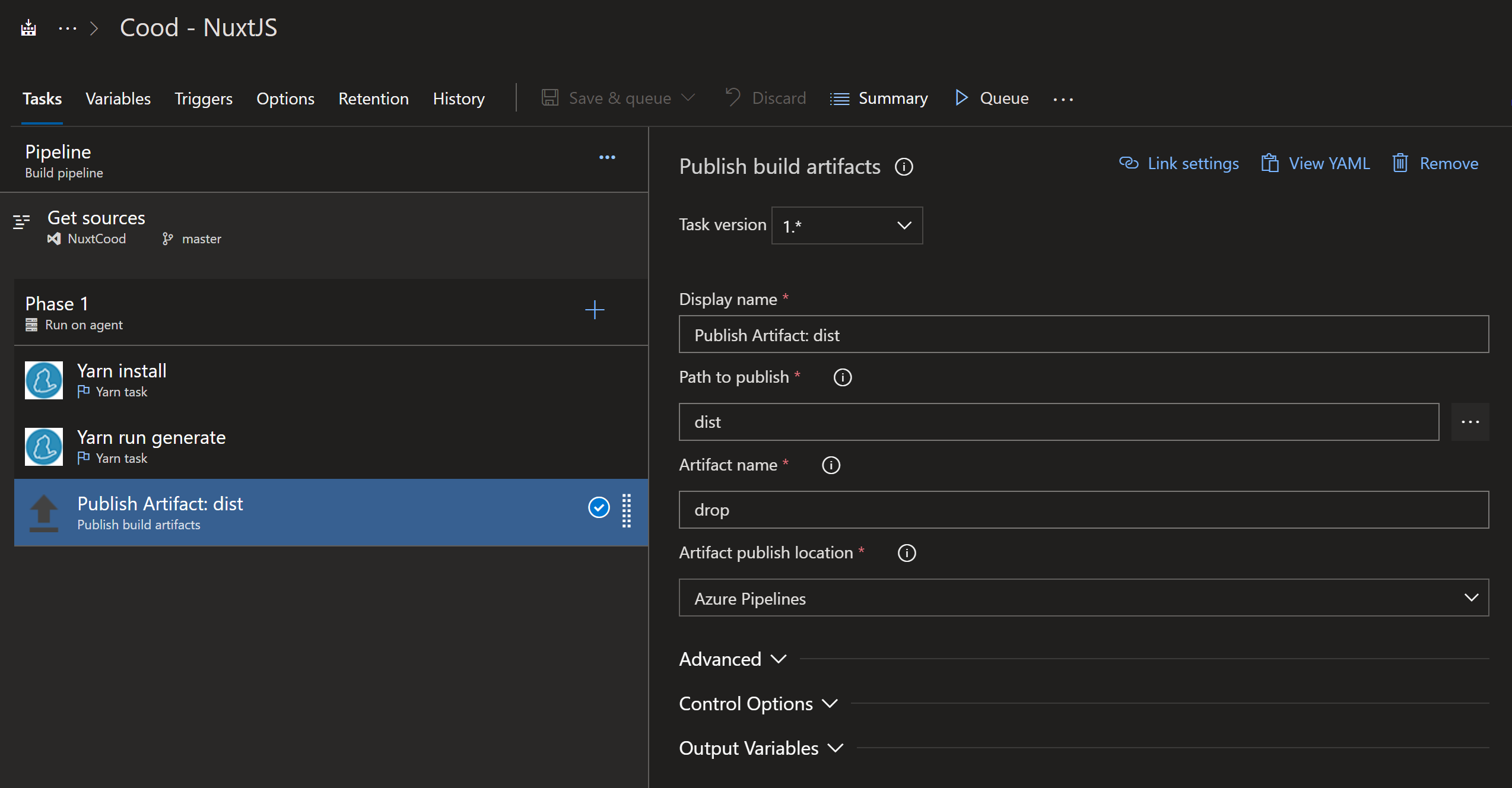Screen dimensions: 1512x788
Task: Browse path with the ellipsis button
Action: tap(1470, 422)
